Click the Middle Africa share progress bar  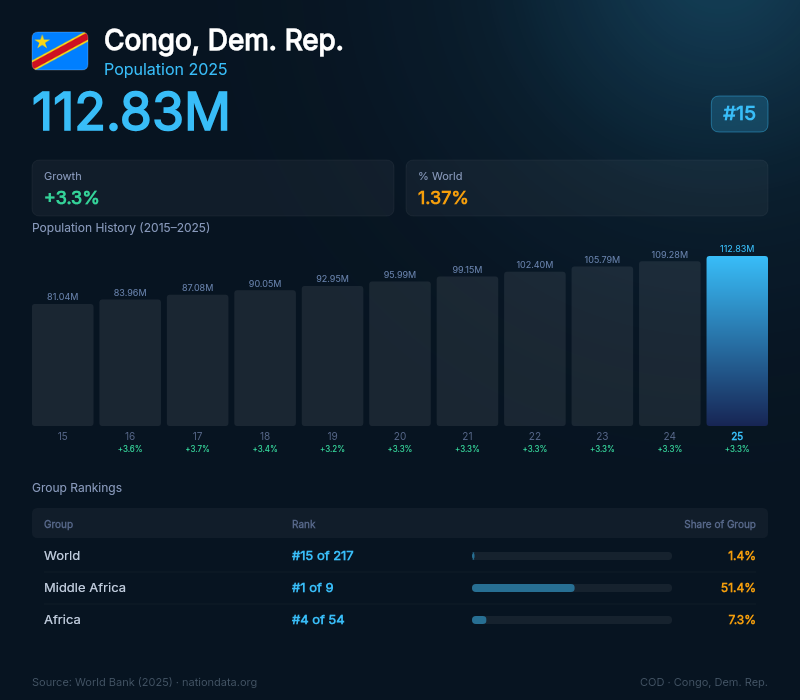pyautogui.click(x=572, y=588)
